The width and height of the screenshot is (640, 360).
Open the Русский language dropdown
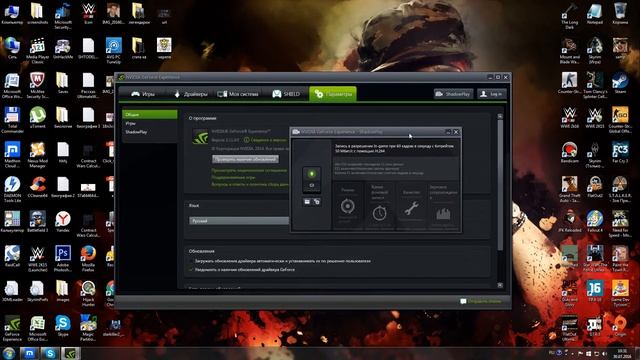[x=239, y=221]
